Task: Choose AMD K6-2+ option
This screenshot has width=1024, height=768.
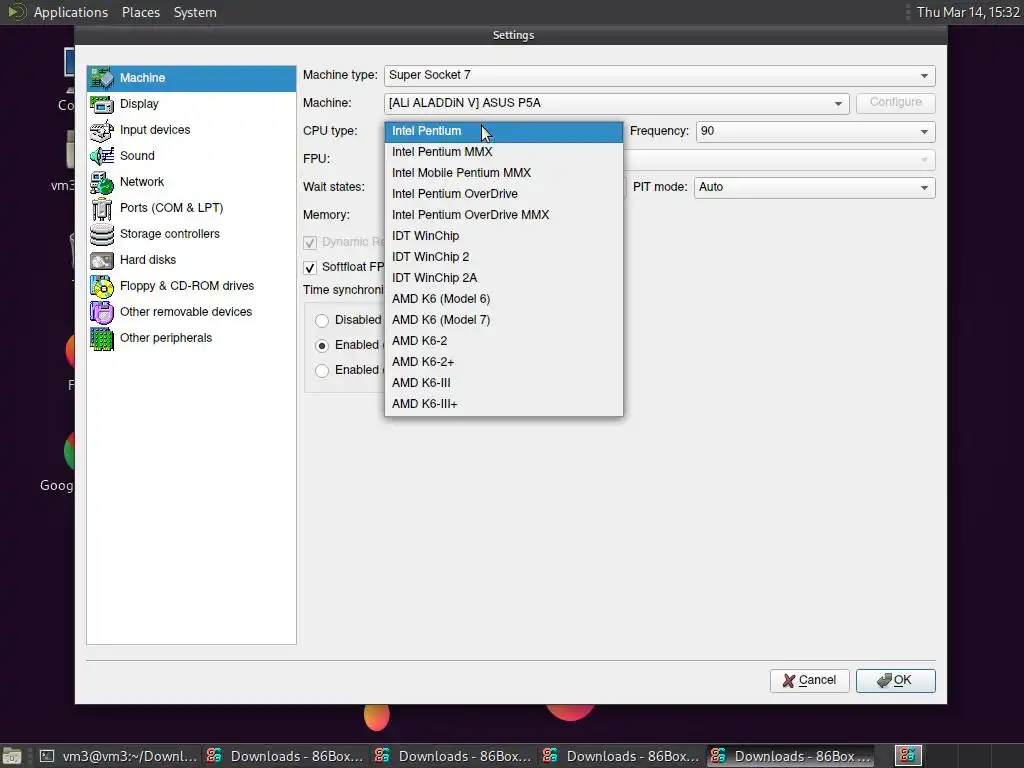Action: coord(504,362)
